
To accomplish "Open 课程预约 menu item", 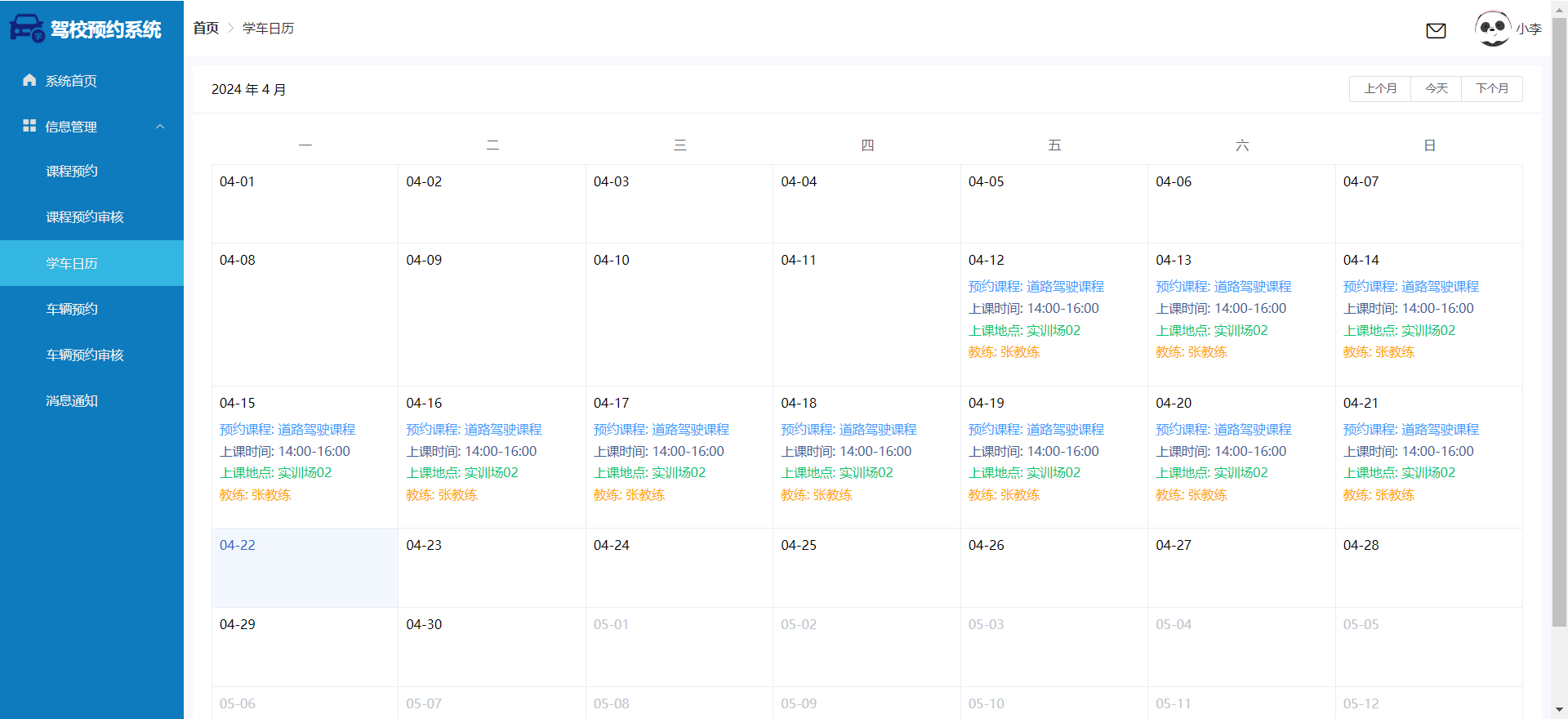I will coord(72,172).
